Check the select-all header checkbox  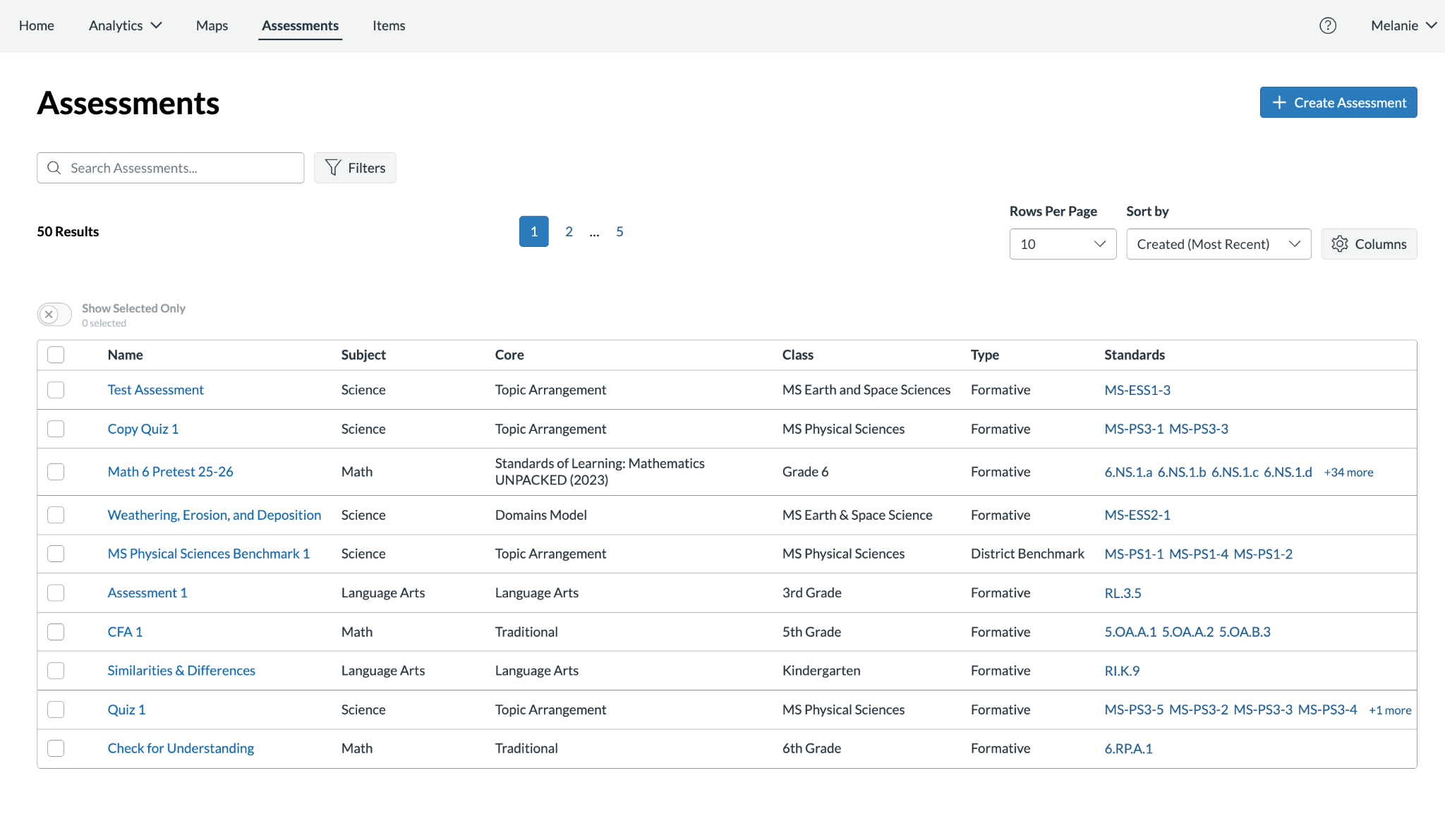pyautogui.click(x=56, y=355)
